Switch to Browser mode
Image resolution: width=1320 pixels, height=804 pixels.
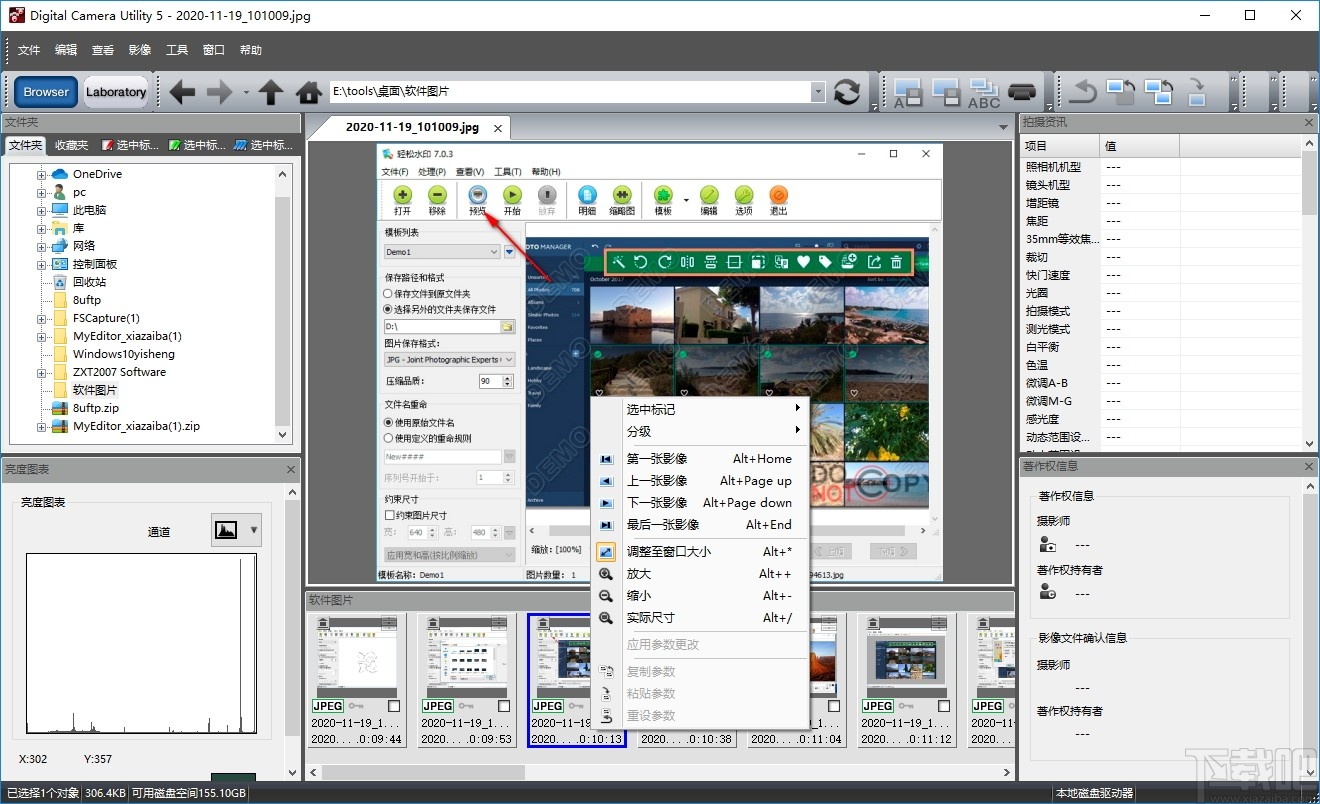46,92
